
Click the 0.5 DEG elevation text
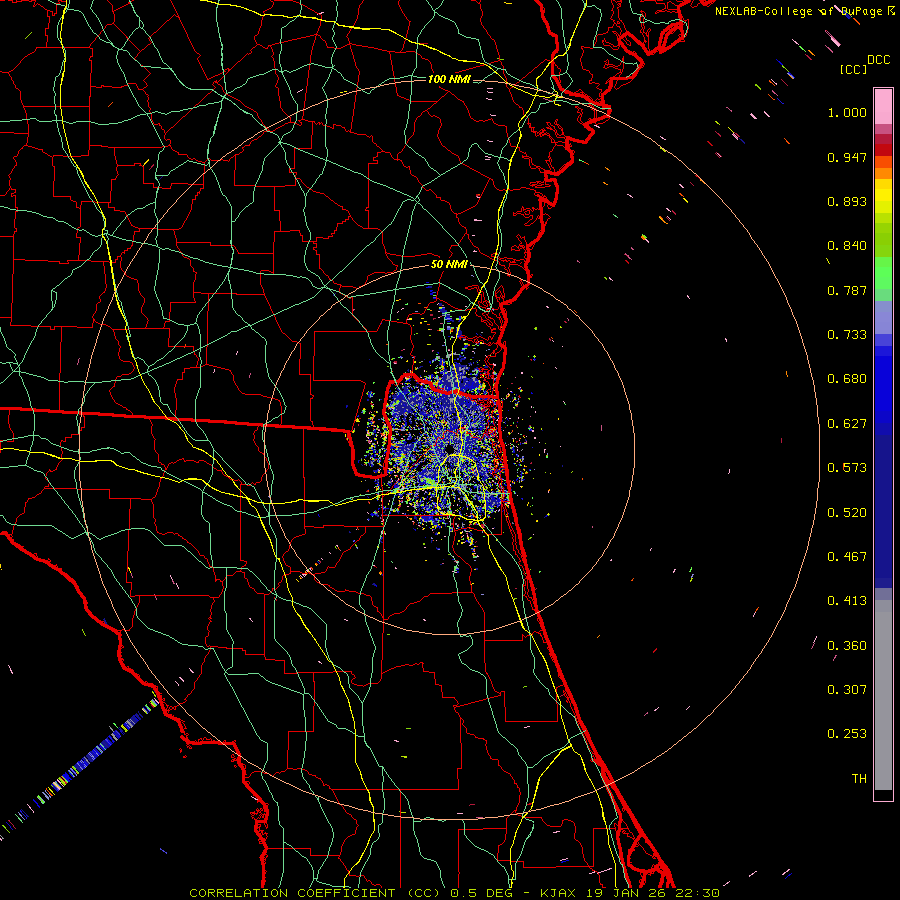click(484, 893)
